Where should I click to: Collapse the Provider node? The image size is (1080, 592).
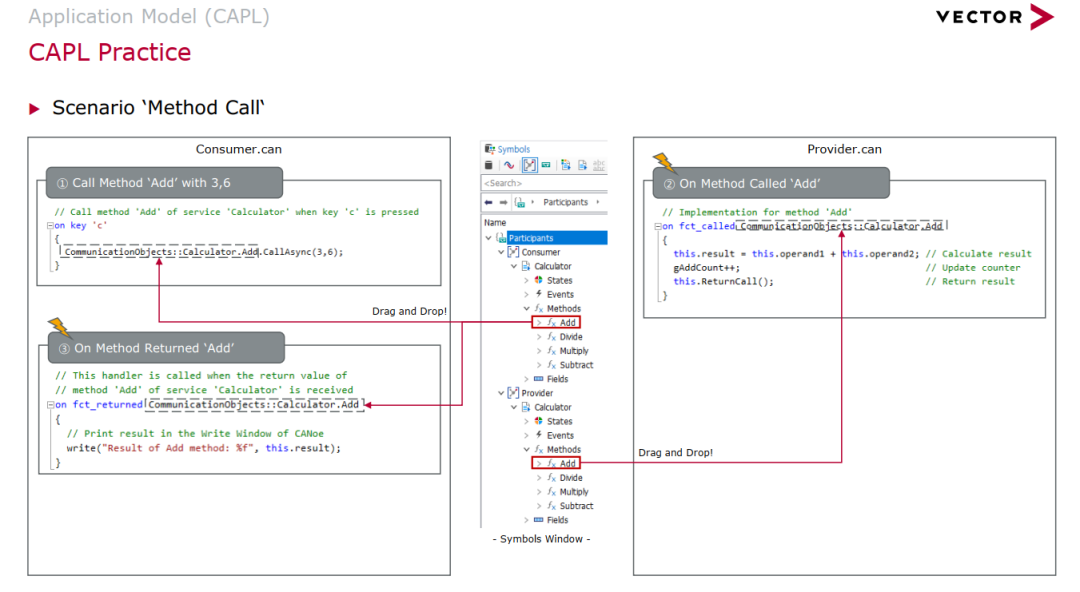tap(501, 393)
